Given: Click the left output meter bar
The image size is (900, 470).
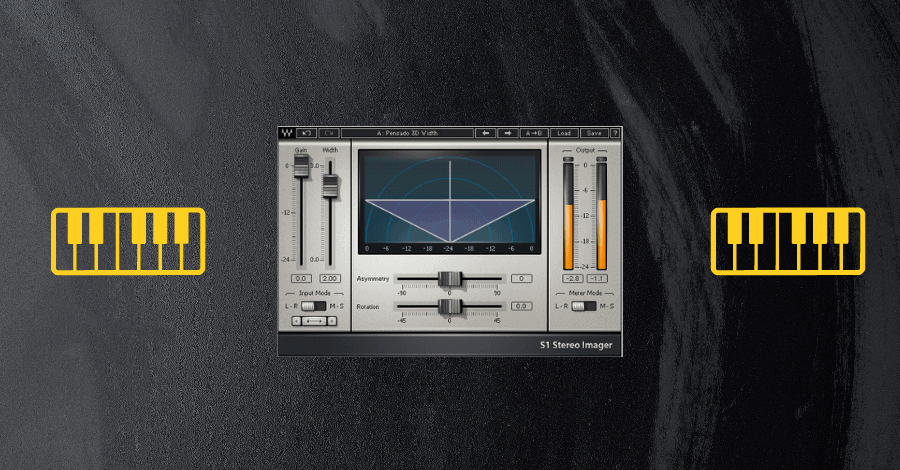Looking at the screenshot, I should (x=568, y=216).
